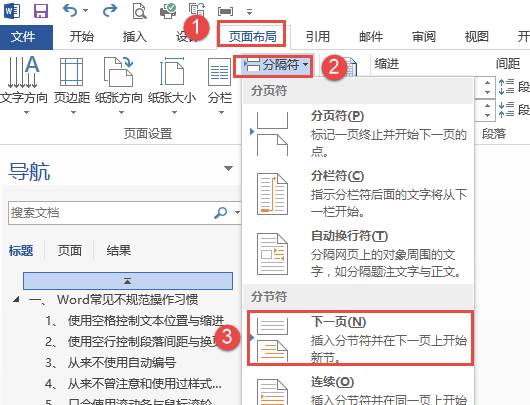Click the Undo arrow icon
The width and height of the screenshot is (530, 405).
point(70,10)
